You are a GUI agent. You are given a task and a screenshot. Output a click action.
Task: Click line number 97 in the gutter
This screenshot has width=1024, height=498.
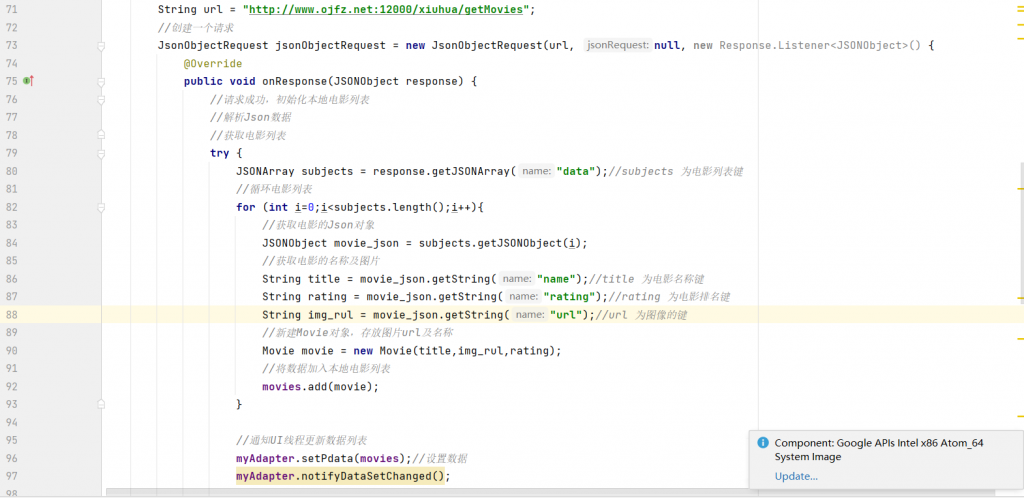click(x=12, y=476)
